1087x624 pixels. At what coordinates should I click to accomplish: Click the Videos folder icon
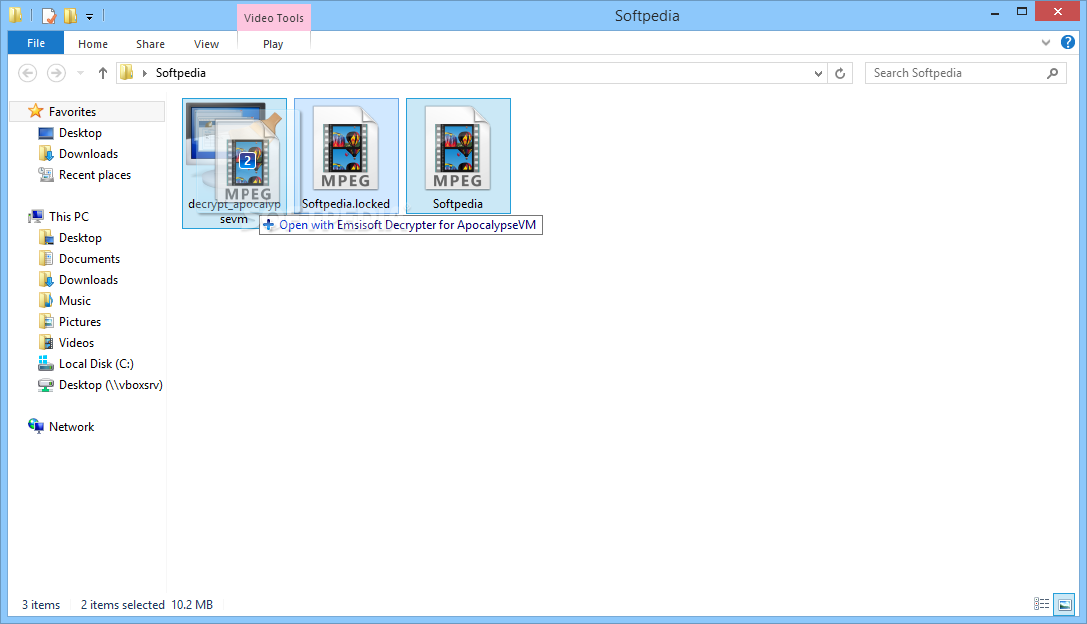pyautogui.click(x=46, y=343)
